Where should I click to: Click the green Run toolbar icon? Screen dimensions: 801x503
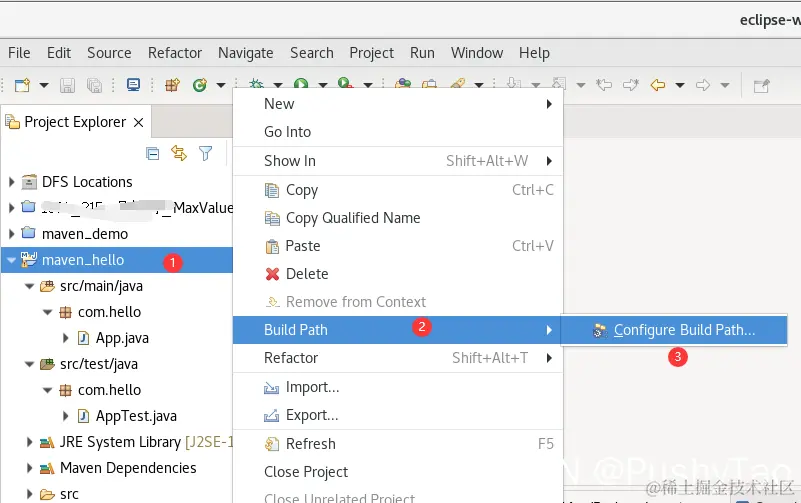[301, 84]
